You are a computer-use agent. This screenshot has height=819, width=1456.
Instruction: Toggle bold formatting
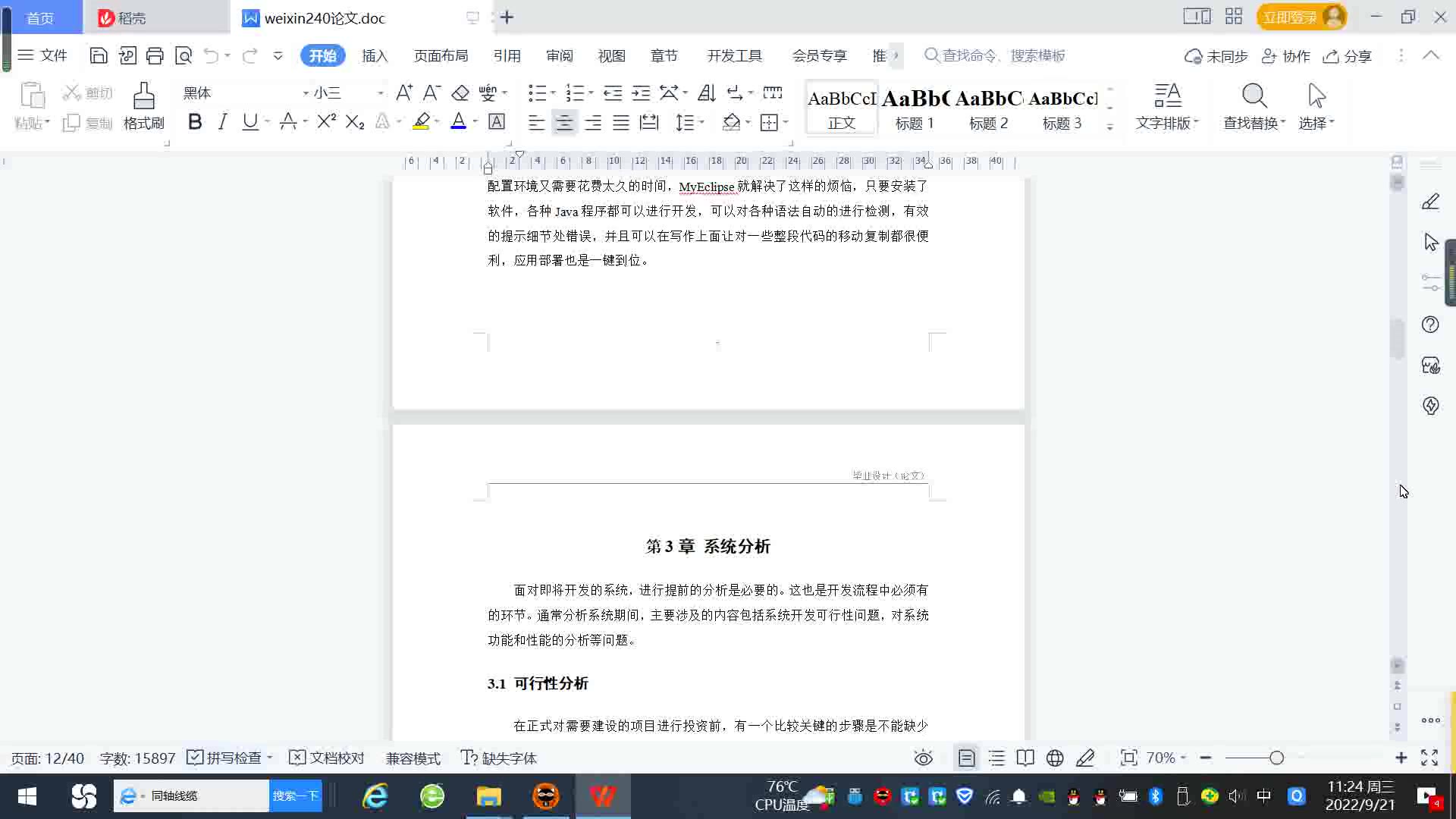pyautogui.click(x=195, y=122)
